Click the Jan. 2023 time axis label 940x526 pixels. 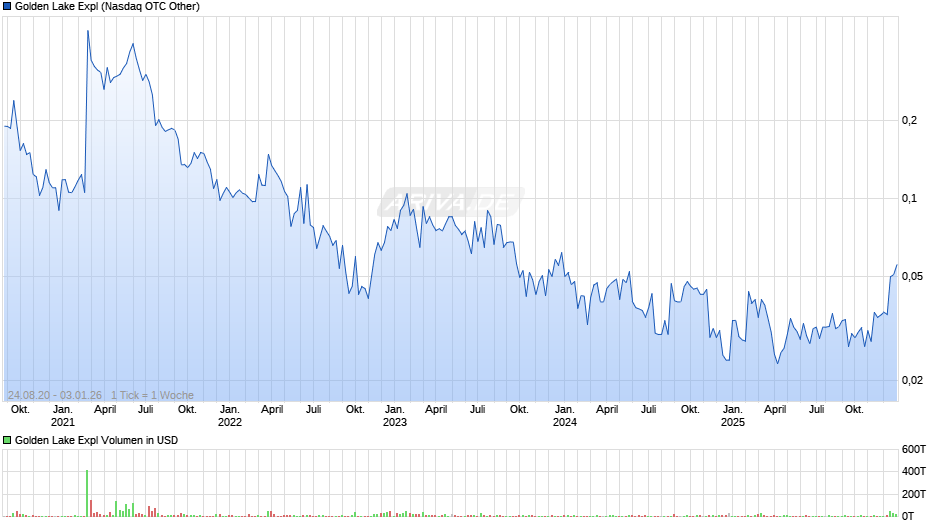pos(394,416)
